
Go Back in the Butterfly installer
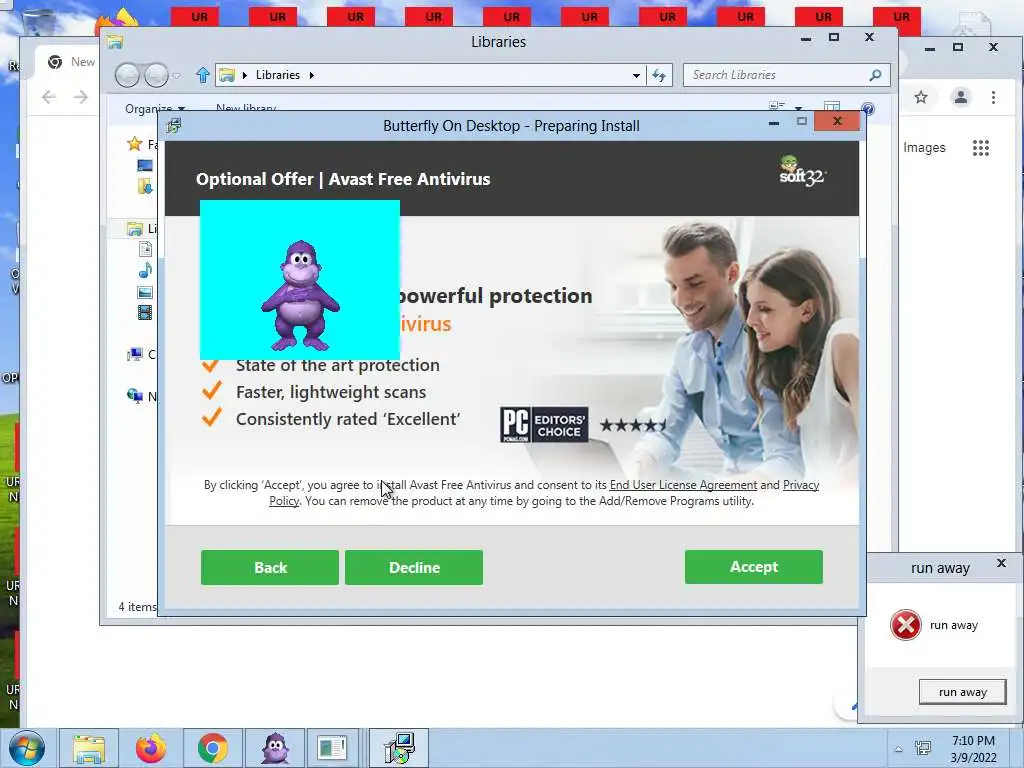[x=270, y=568]
